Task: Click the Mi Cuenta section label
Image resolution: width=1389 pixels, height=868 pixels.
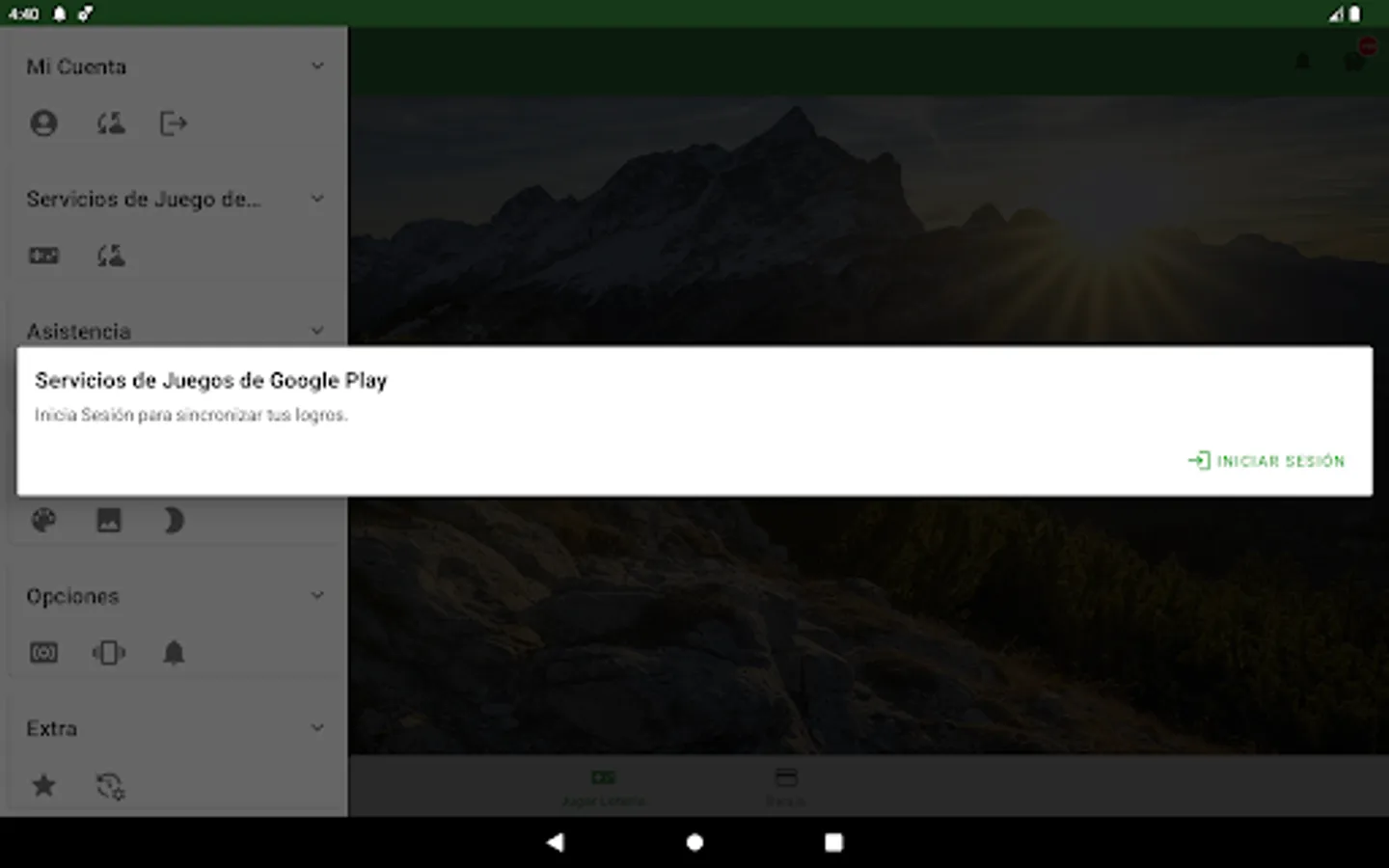Action: pos(76,67)
